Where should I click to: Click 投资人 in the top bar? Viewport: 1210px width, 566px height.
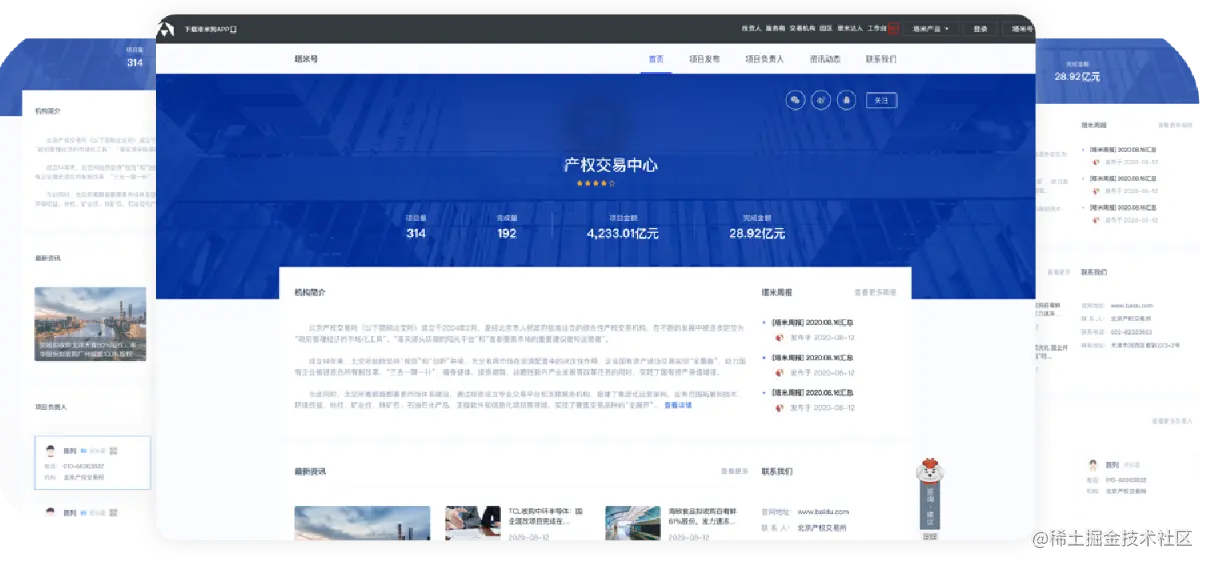click(x=751, y=29)
